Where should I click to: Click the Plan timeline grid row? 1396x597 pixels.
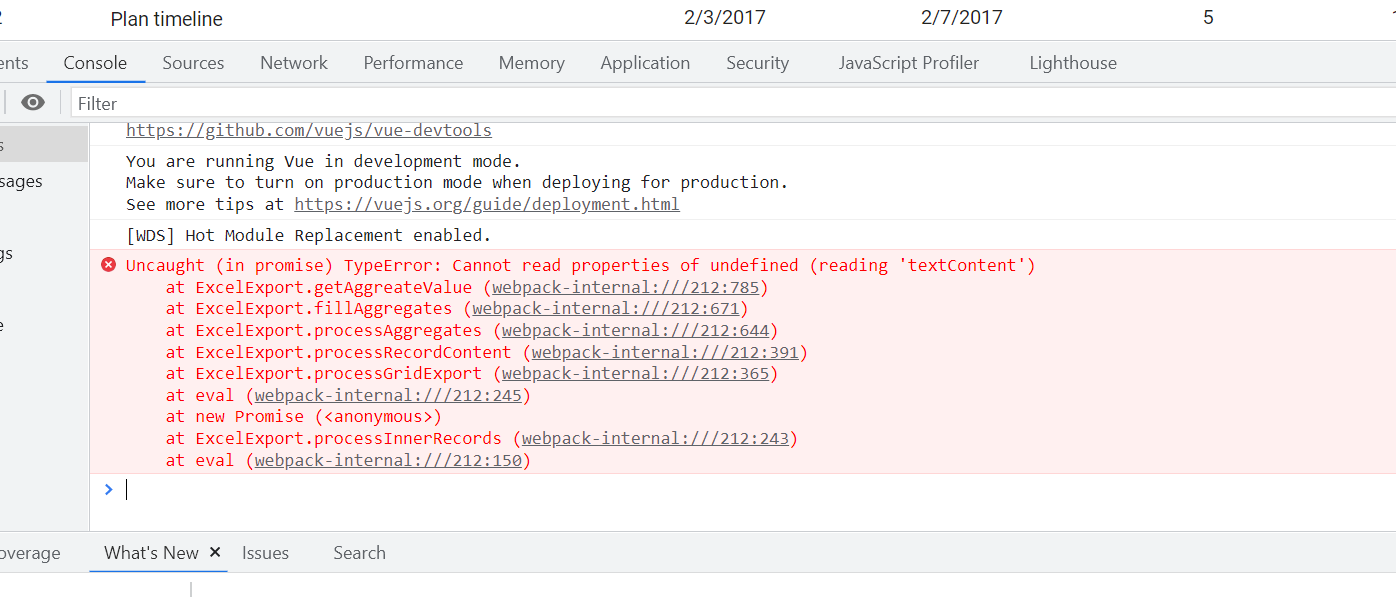coord(167,19)
